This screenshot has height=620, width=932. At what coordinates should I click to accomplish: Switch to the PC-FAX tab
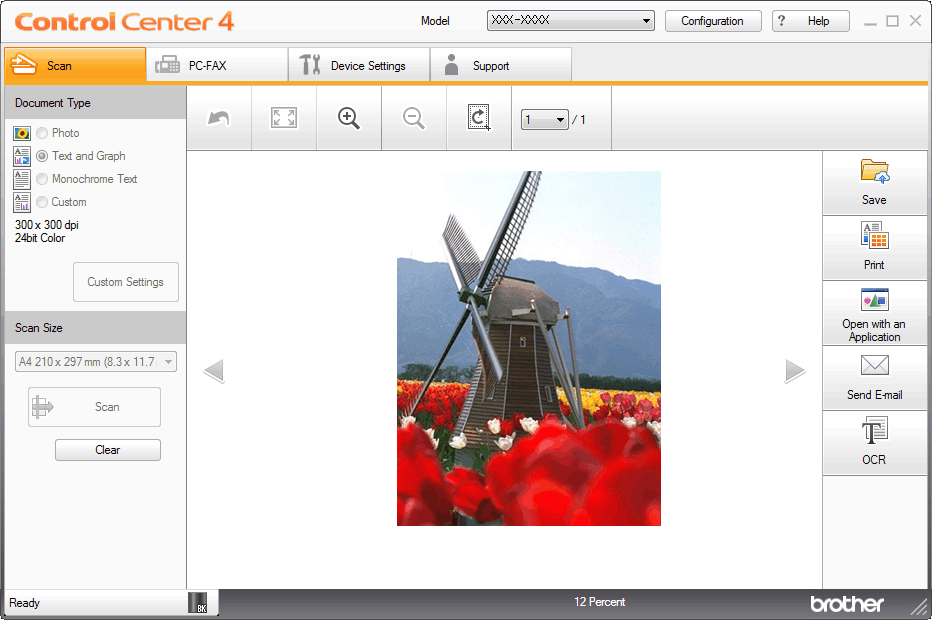tap(217, 65)
